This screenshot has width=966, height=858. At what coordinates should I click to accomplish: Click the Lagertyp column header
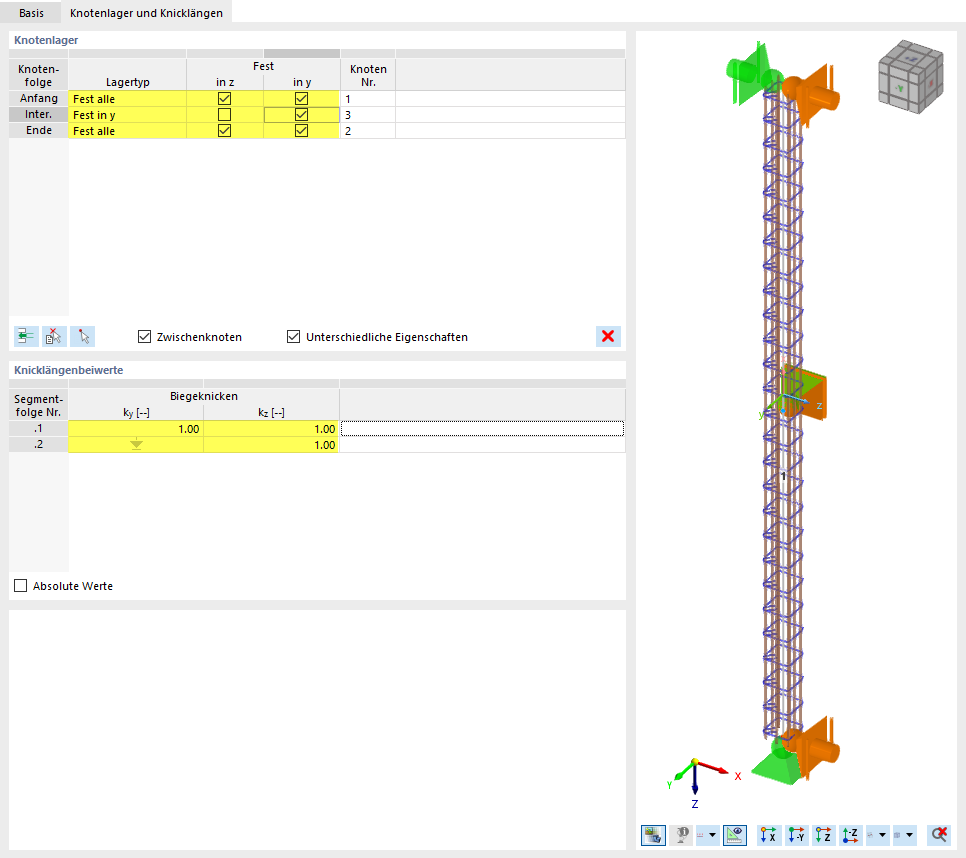[128, 75]
